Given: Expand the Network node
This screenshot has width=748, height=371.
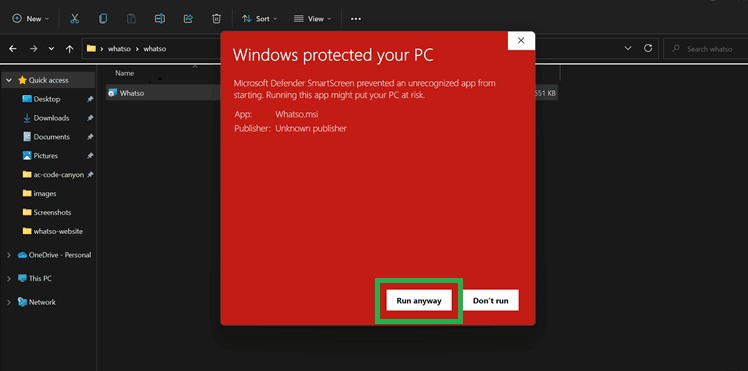Looking at the screenshot, I should 9,302.
